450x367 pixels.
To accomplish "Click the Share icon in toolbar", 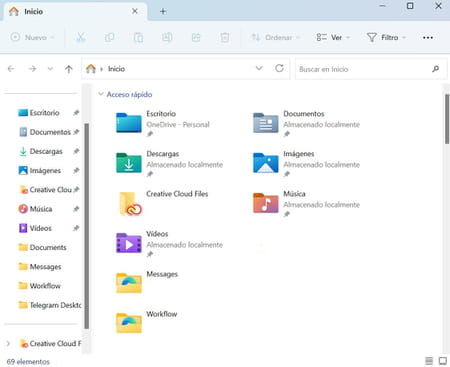I will 196,37.
